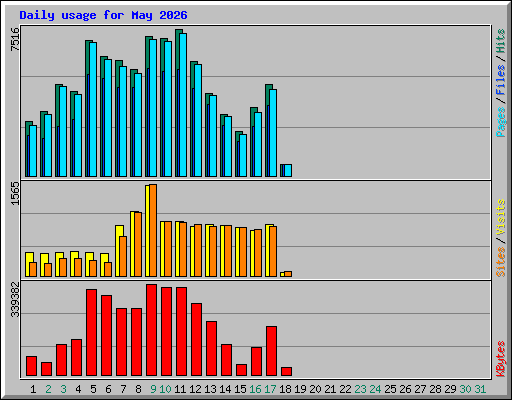Image resolution: width=512 pixels, height=400 pixels.
Task: Click the red KBytes bar for day 1
Action: (31, 366)
